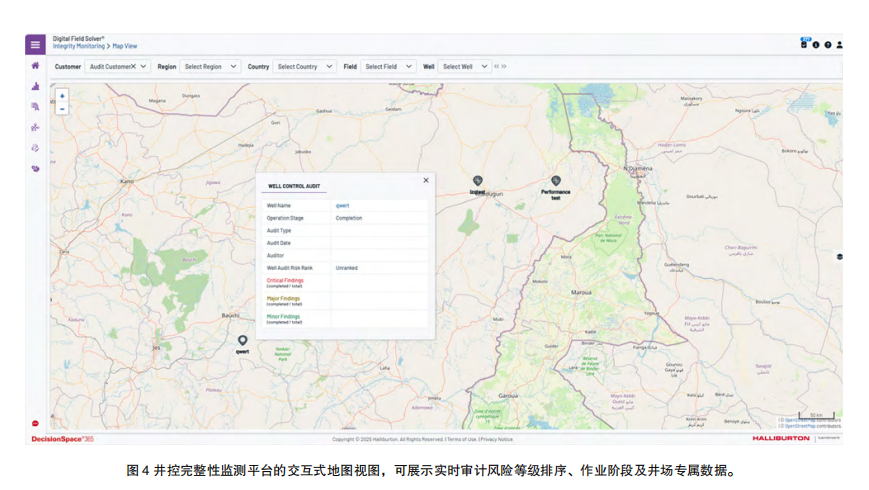The image size is (869, 490).
Task: Click the red alert icon at sidebar bottom
Action: coord(35,423)
